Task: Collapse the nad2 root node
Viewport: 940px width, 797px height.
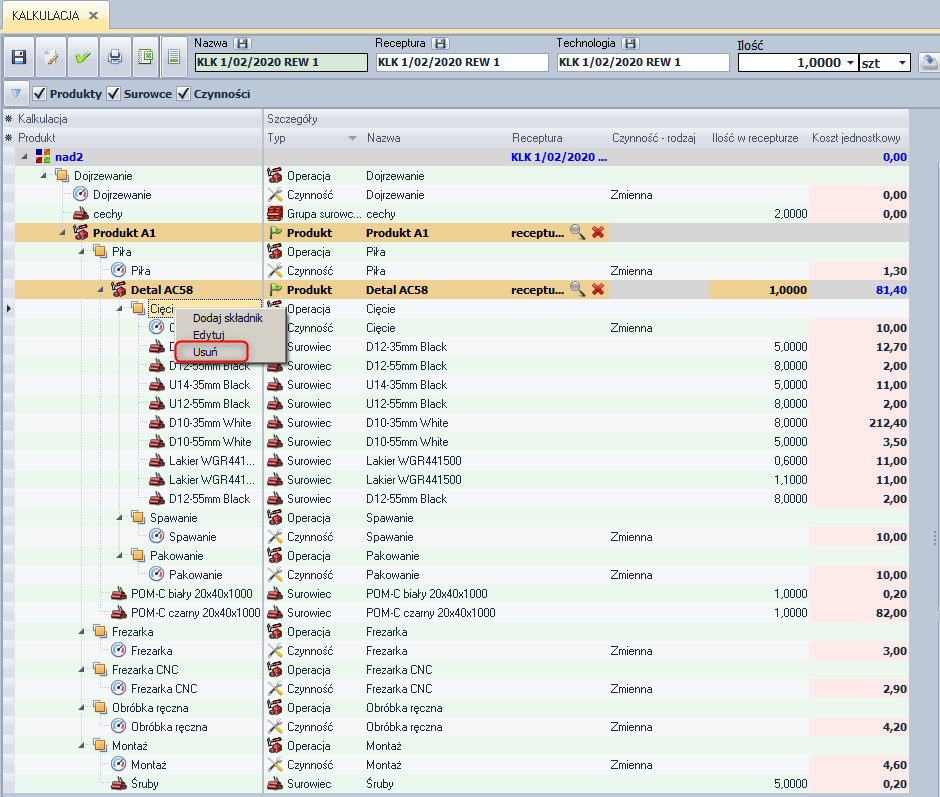Action: [x=25, y=157]
